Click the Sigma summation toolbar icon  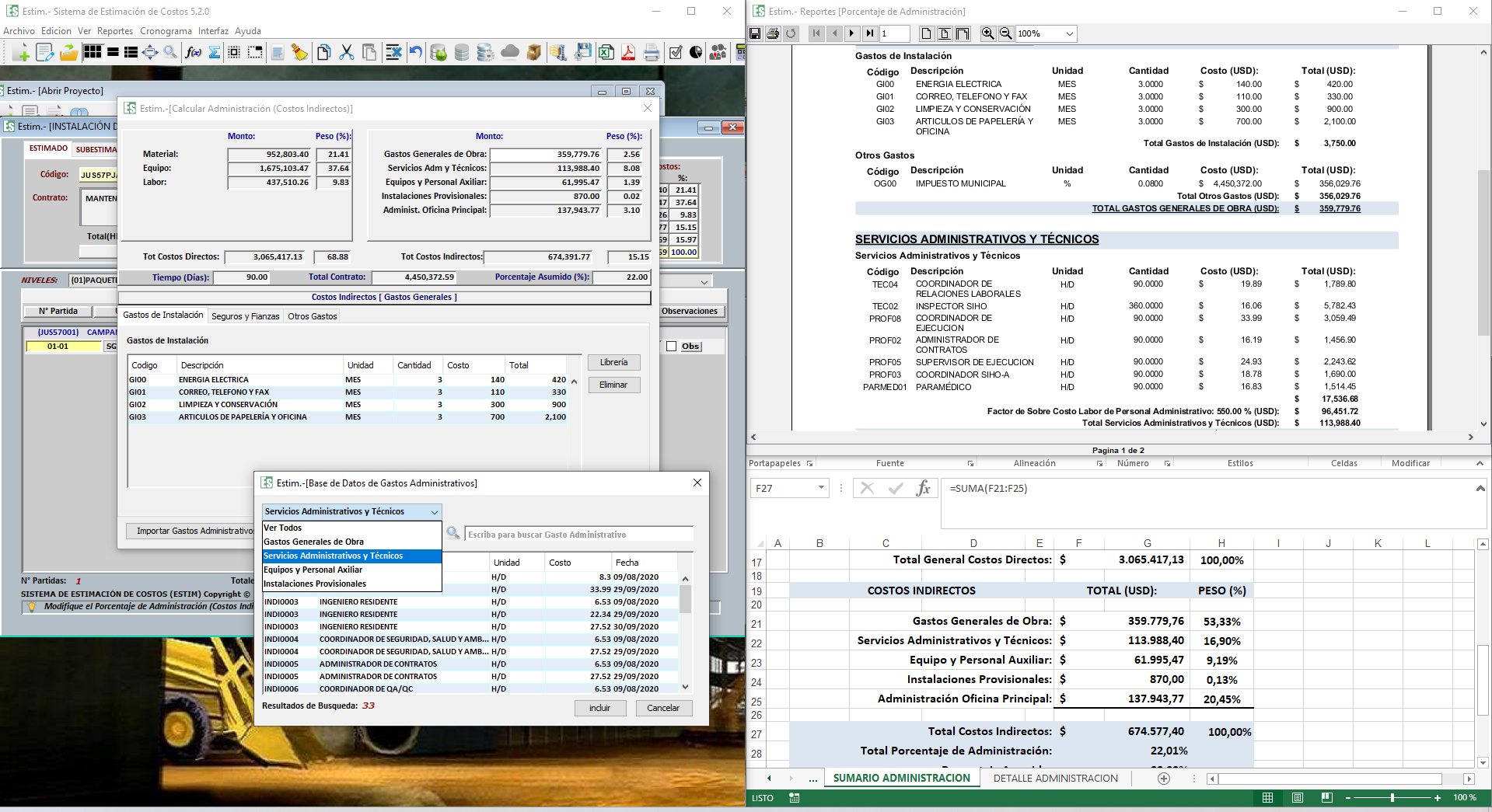[x=214, y=53]
